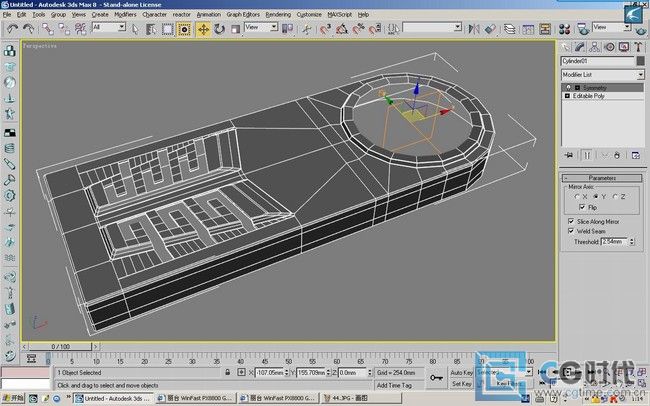
Task: Toggle the Angle Snap icon
Action: 342,29
